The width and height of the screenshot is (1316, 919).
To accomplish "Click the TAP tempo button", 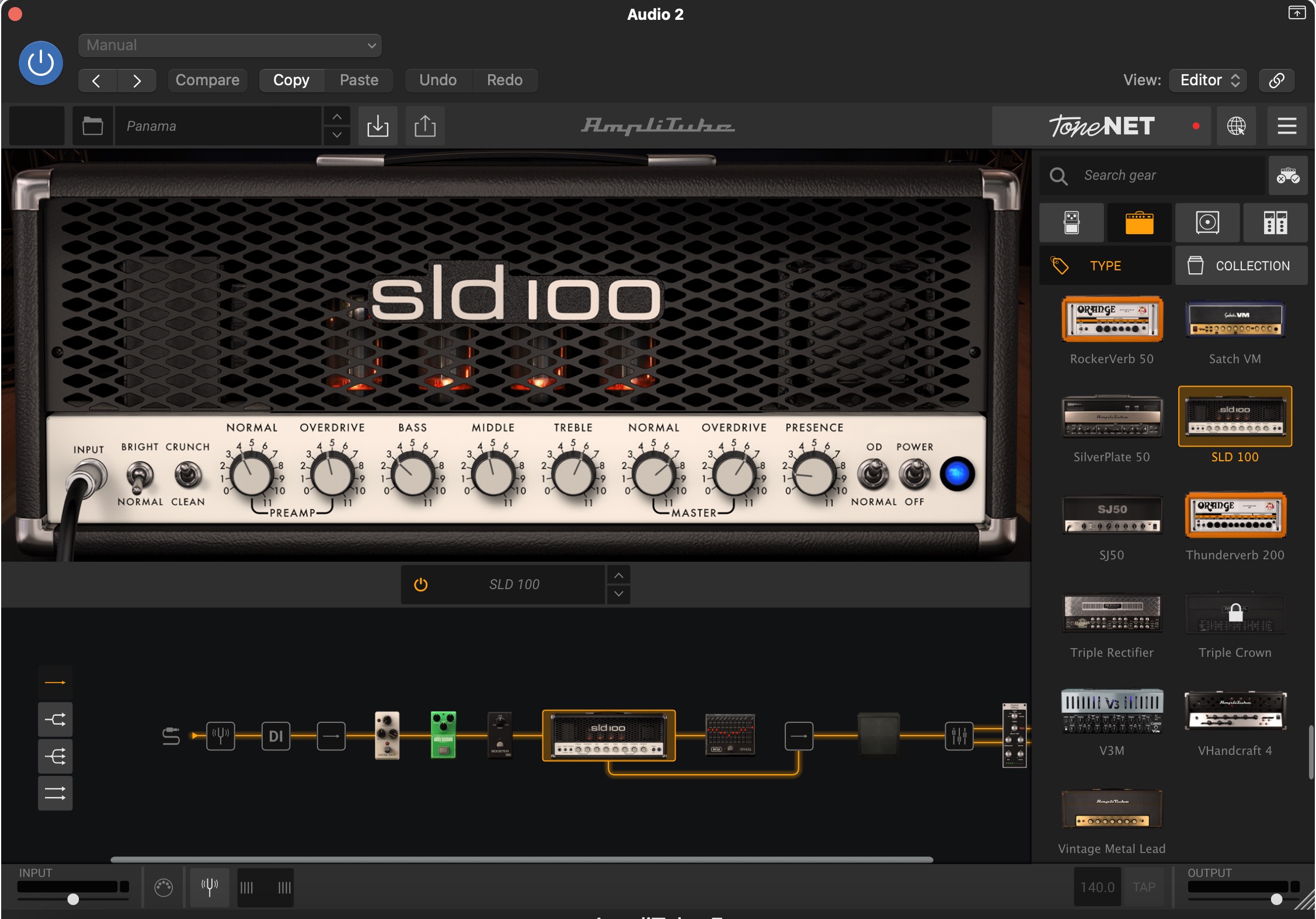I will (1144, 887).
